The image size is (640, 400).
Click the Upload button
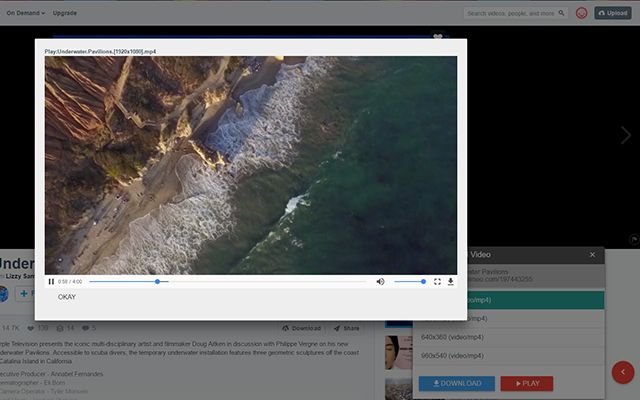pyautogui.click(x=613, y=13)
